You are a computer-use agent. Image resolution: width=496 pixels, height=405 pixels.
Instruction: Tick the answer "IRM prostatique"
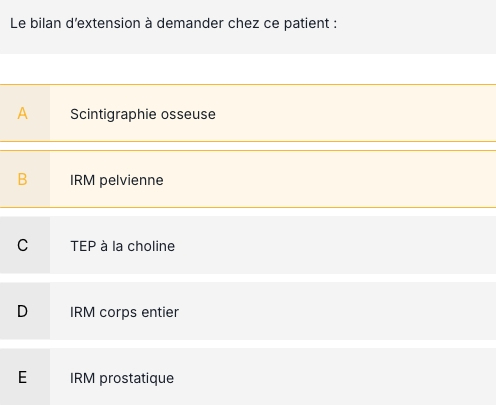point(248,377)
